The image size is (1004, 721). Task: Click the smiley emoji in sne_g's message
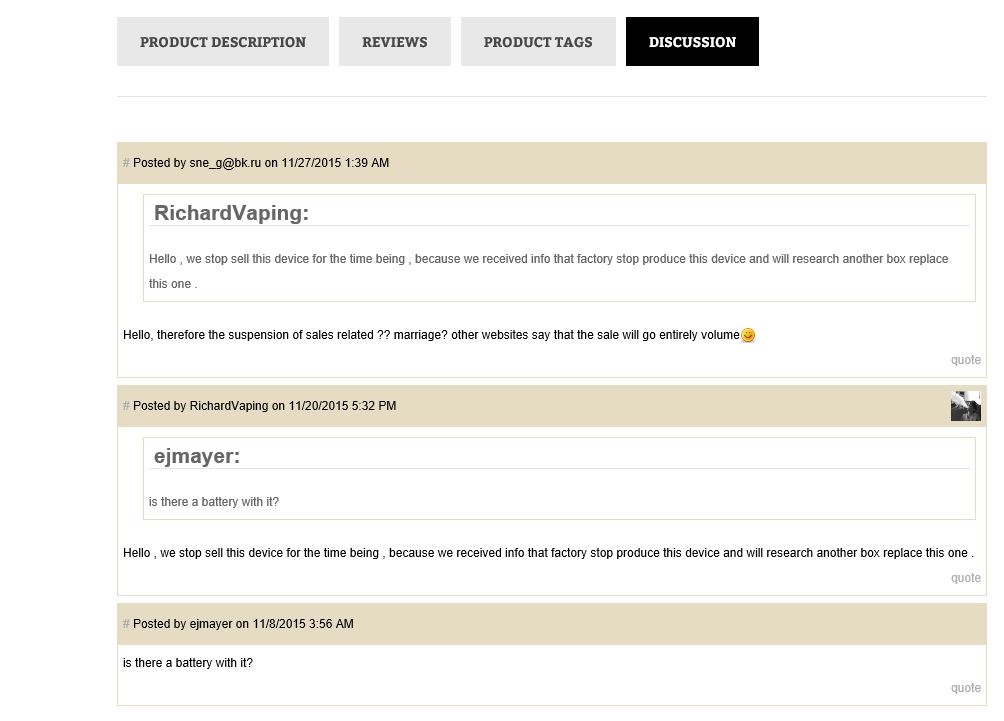click(x=748, y=336)
